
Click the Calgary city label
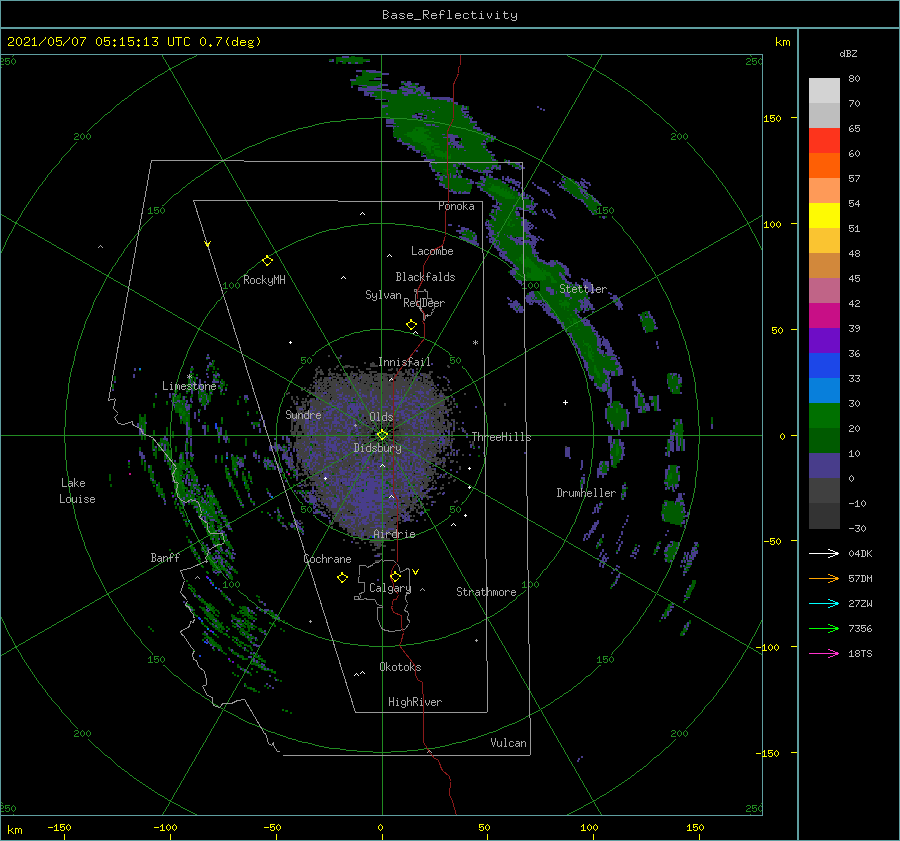[390, 588]
